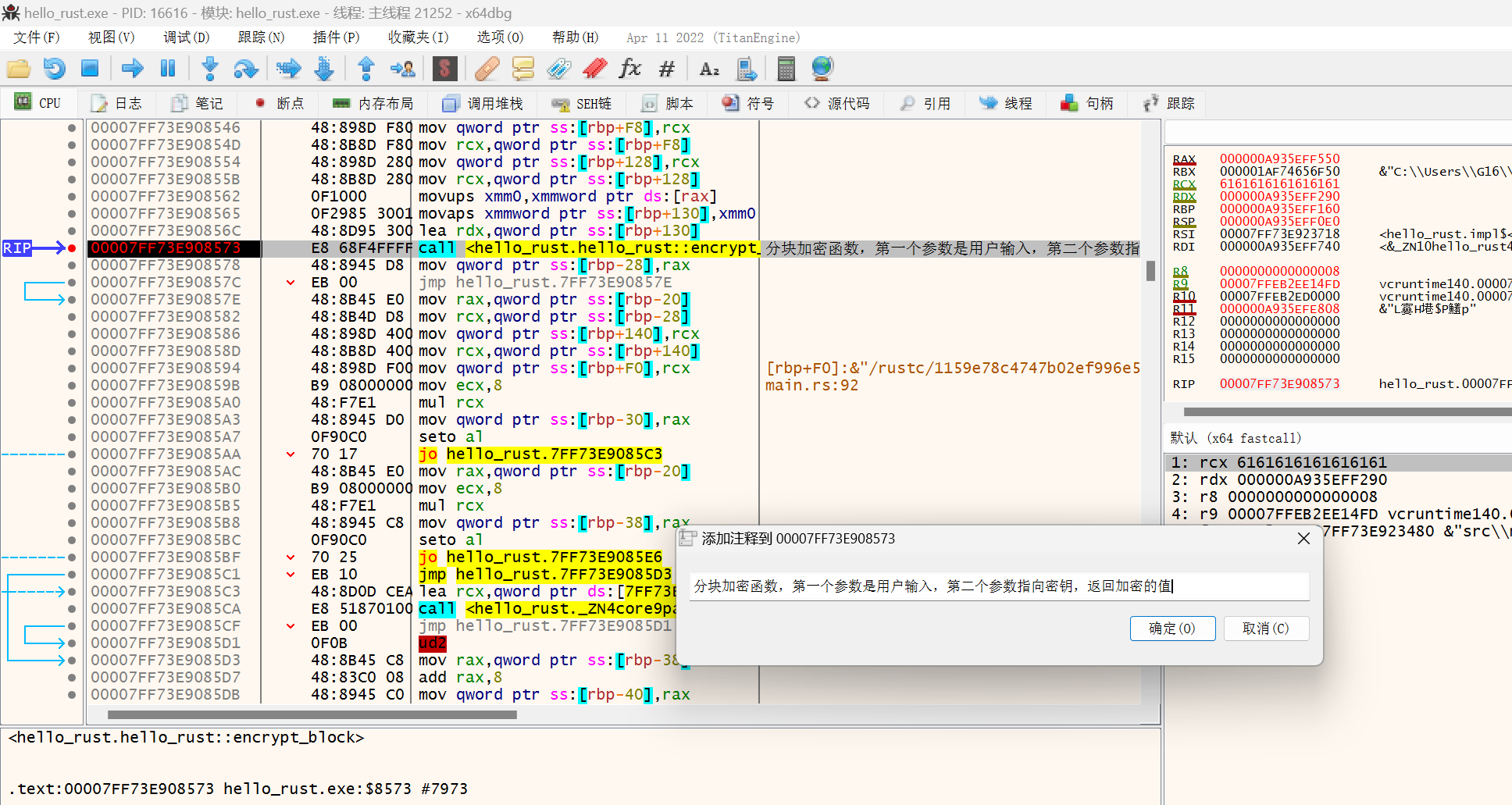
Task: Click the Step Over toolbar icon
Action: click(245, 69)
